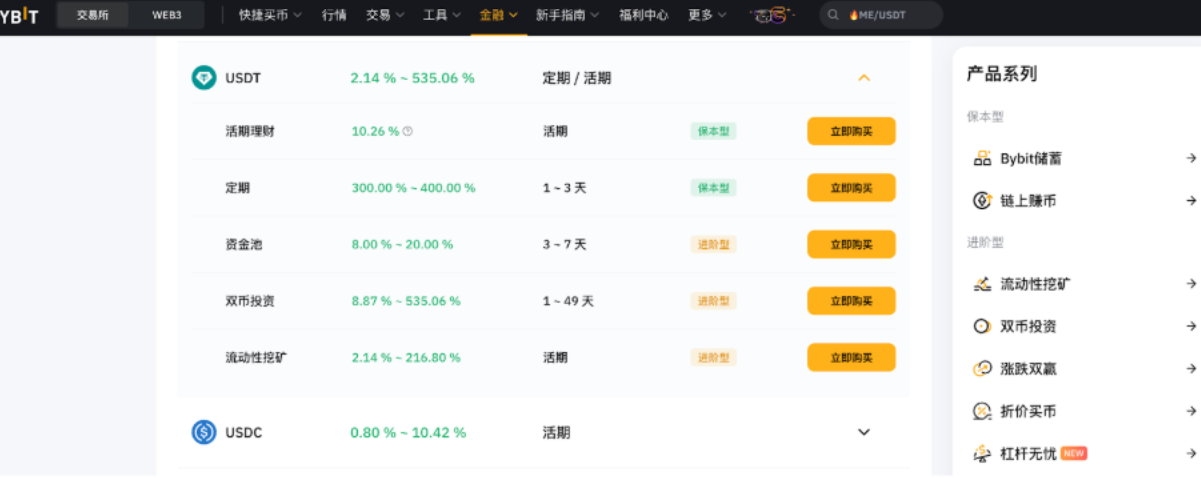Screen dimensions: 1201x478
Task: Click the 进阶型 tag on 资金池 row
Action: 713,244
